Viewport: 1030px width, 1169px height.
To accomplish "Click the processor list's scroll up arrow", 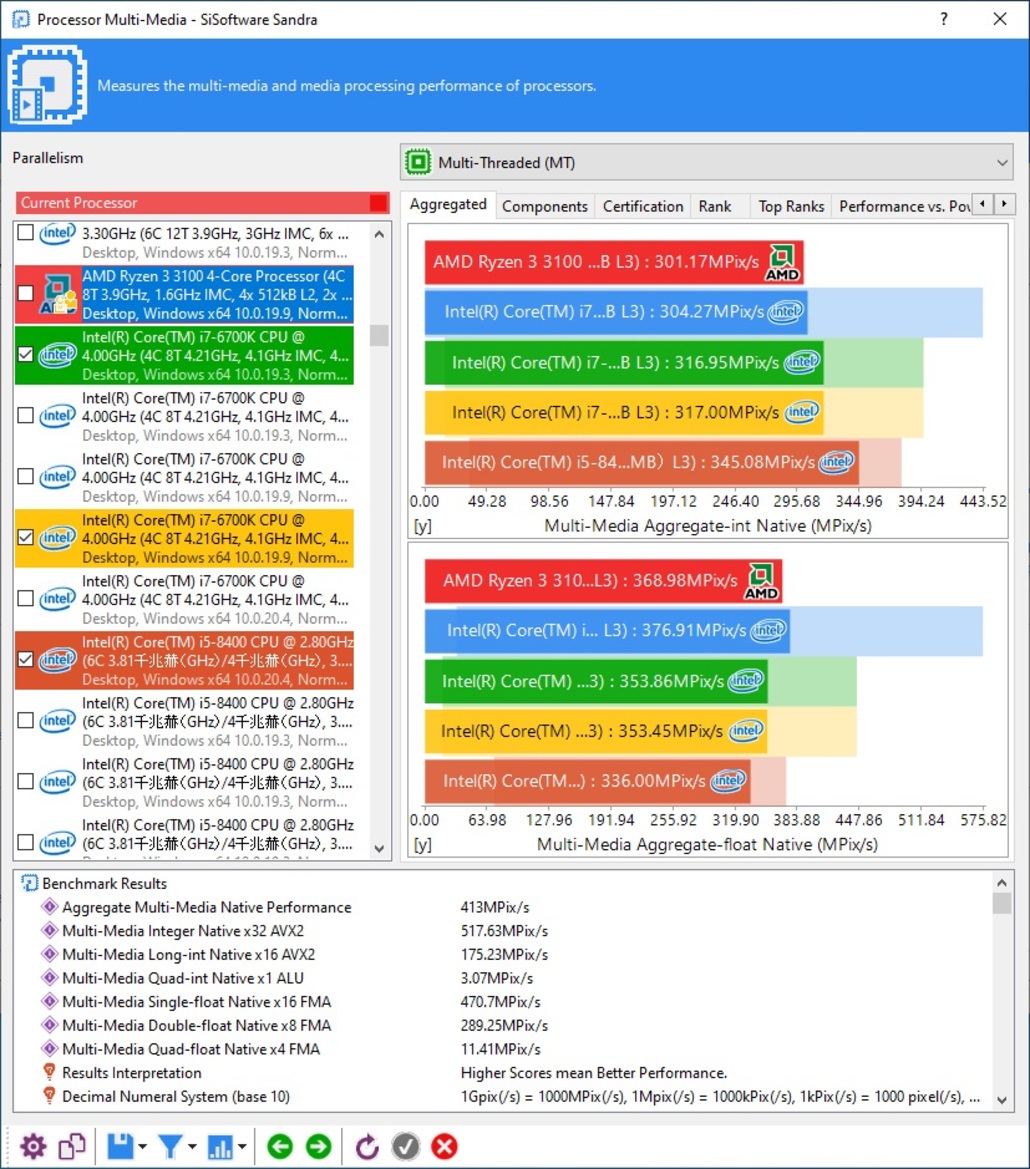I will (379, 234).
